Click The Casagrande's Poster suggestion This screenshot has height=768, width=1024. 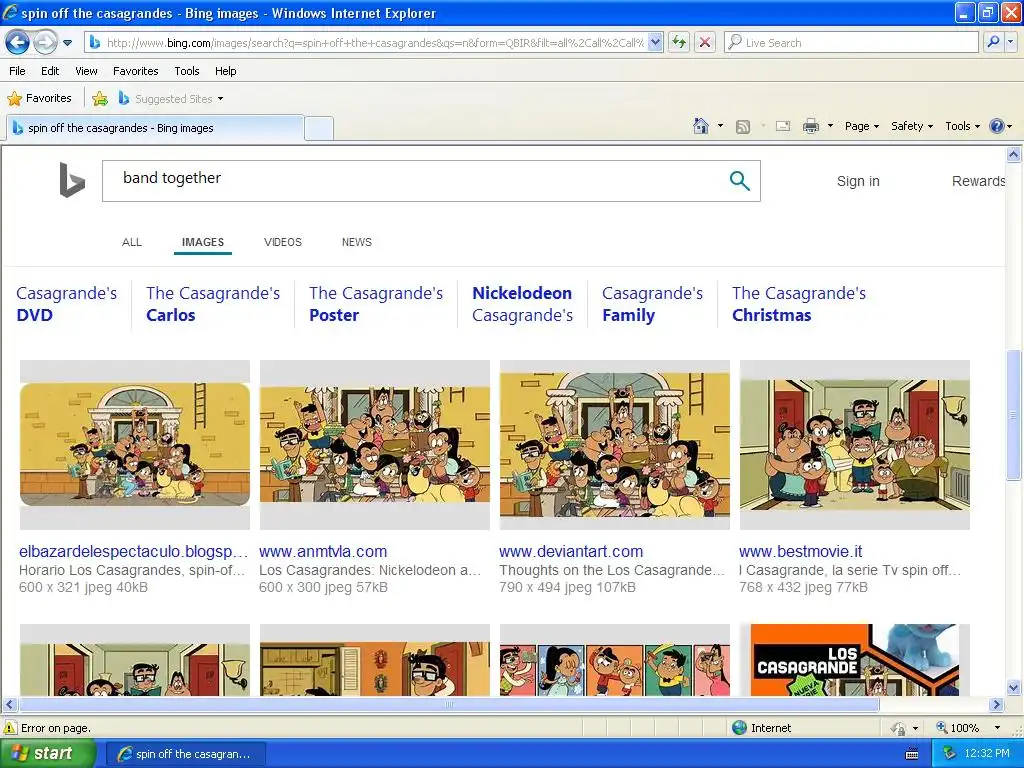376,304
